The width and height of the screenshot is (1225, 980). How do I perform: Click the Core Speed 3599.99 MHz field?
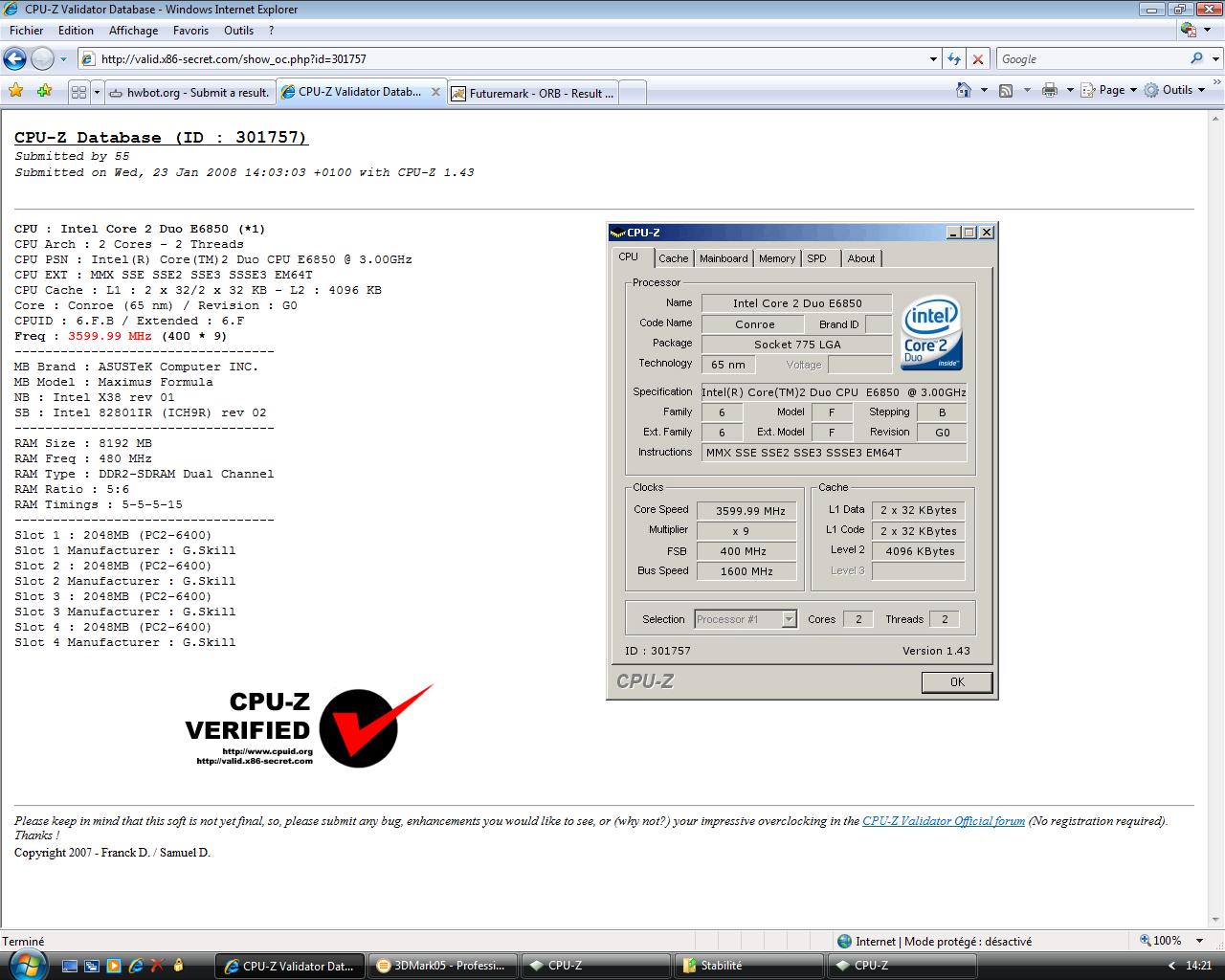pyautogui.click(x=746, y=511)
